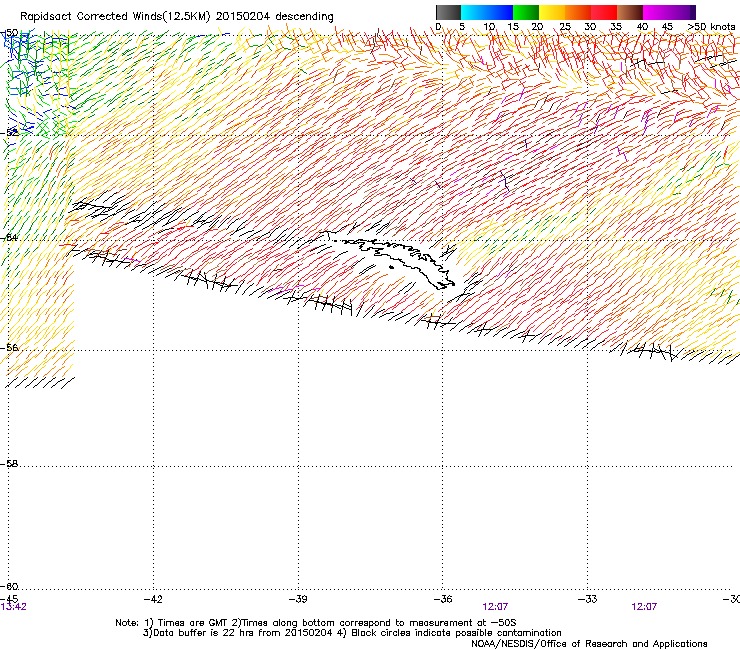Click the -42 longitude axis label
The image size is (740, 650).
153,599
